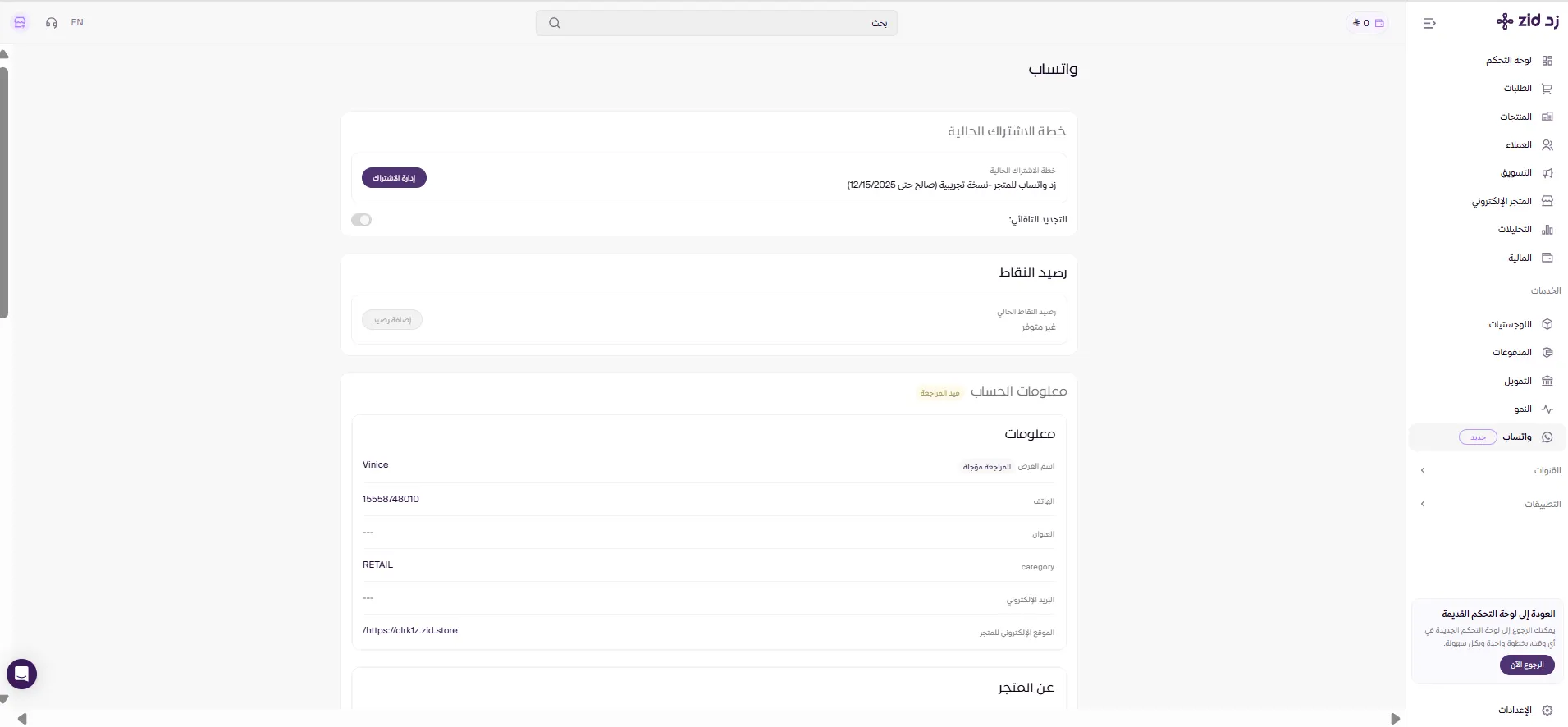The image size is (1568, 727).
Task: Click the settings gear icon (الإعدادات)
Action: point(1547,710)
